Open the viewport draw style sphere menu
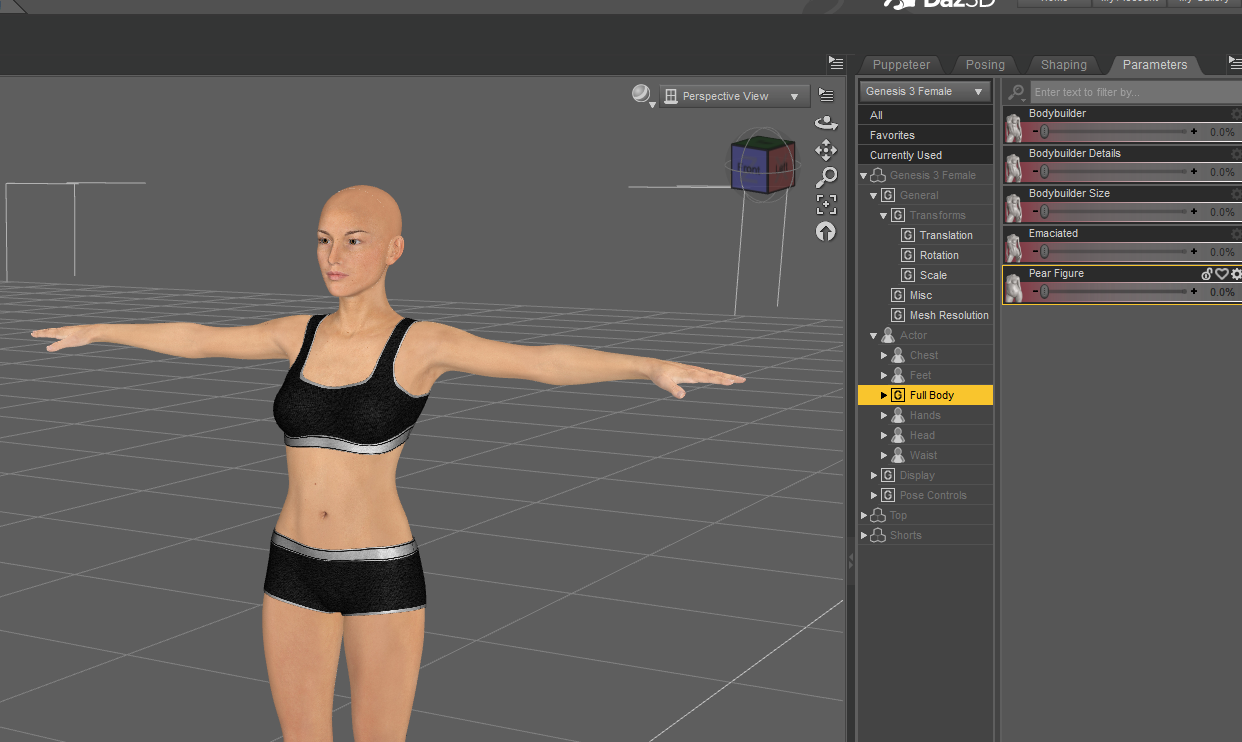The width and height of the screenshot is (1242, 742). 642,95
